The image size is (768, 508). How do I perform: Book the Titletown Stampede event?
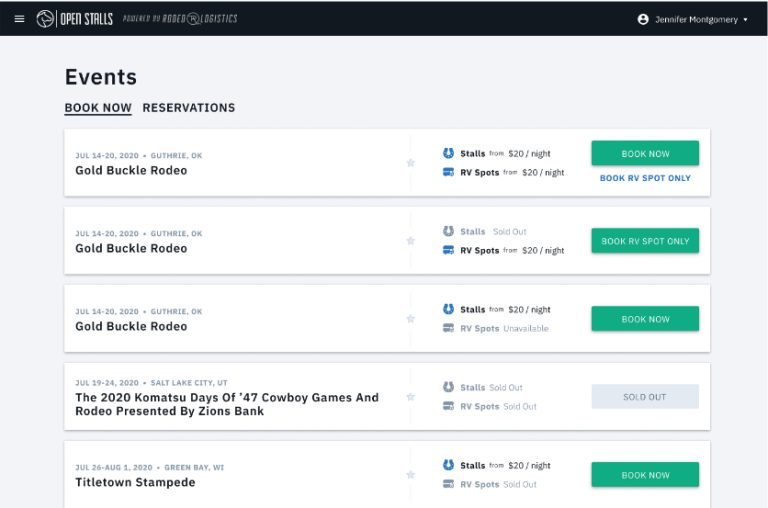(645, 475)
